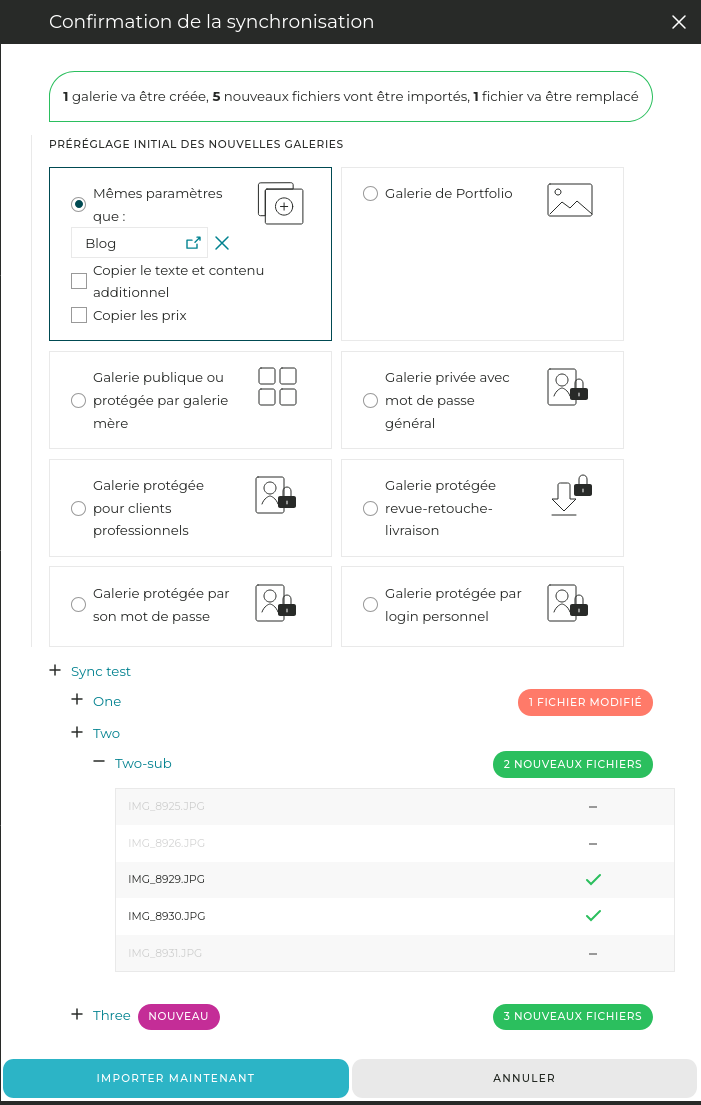Screen dimensions: 701x1105
Task: Click the Importer maintenant button
Action: [x=176, y=1078]
